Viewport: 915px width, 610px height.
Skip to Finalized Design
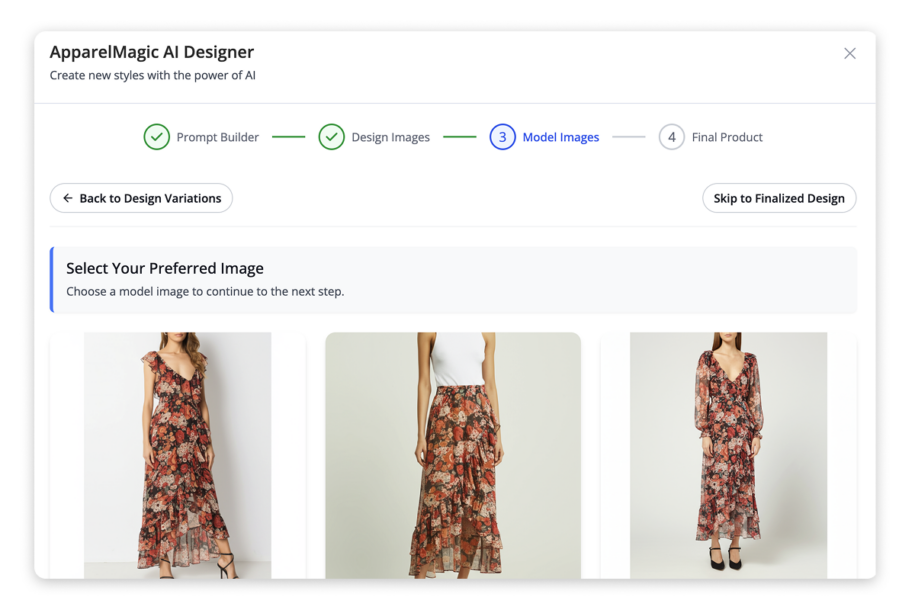(x=778, y=198)
